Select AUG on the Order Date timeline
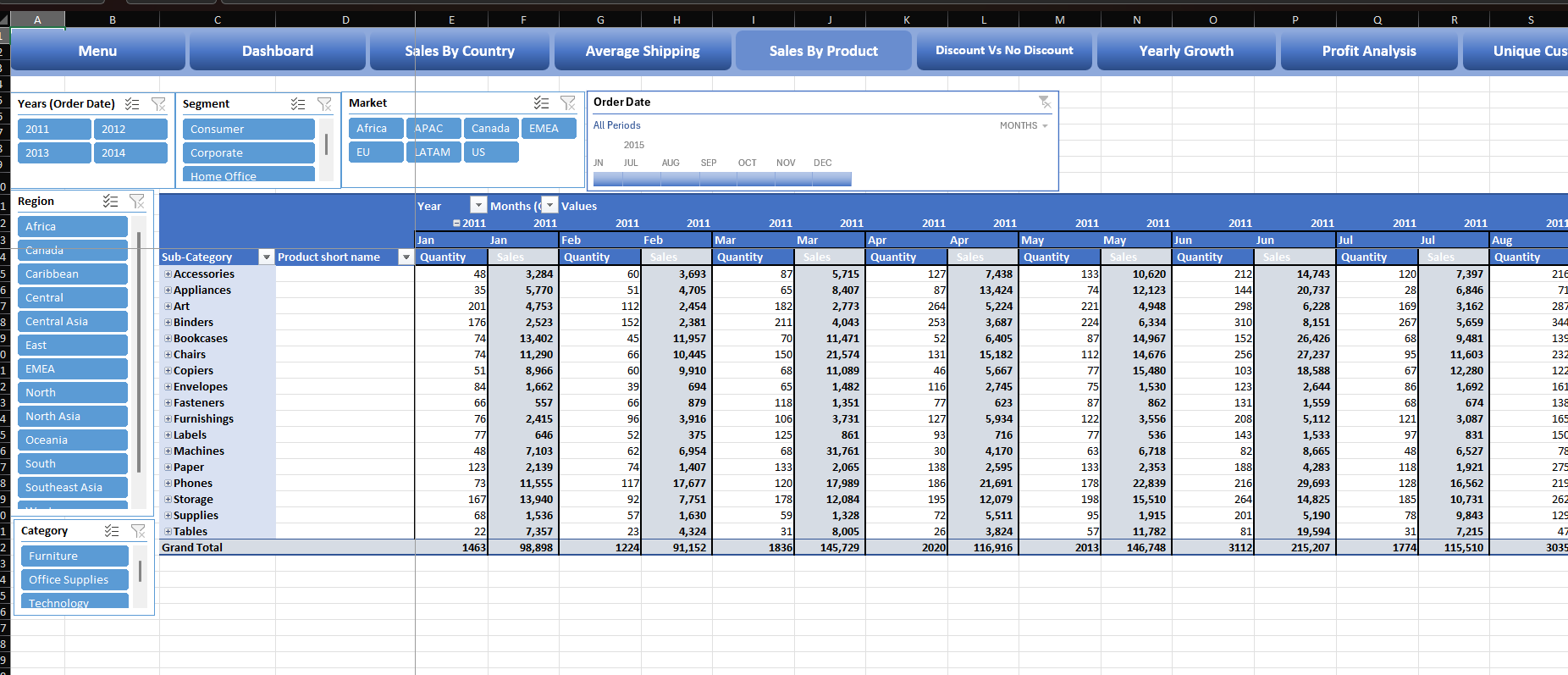This screenshot has width=1568, height=675. [671, 163]
